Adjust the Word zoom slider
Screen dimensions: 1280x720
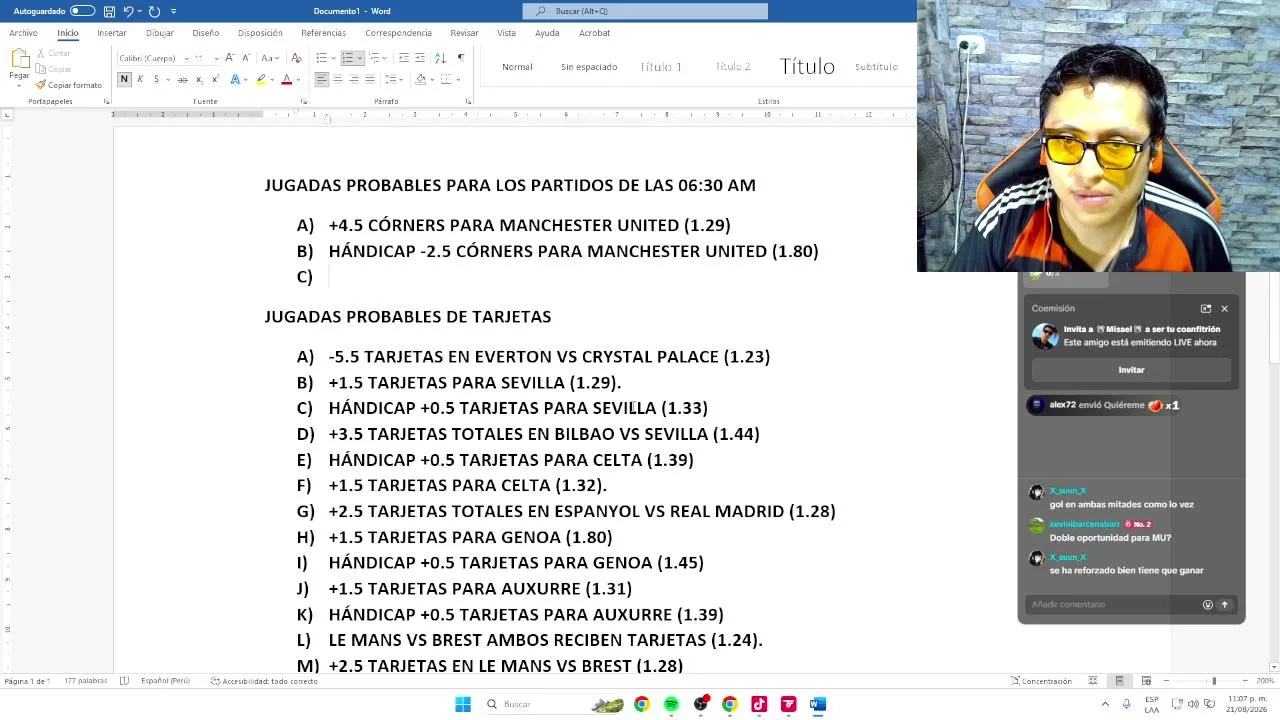coord(1214,681)
